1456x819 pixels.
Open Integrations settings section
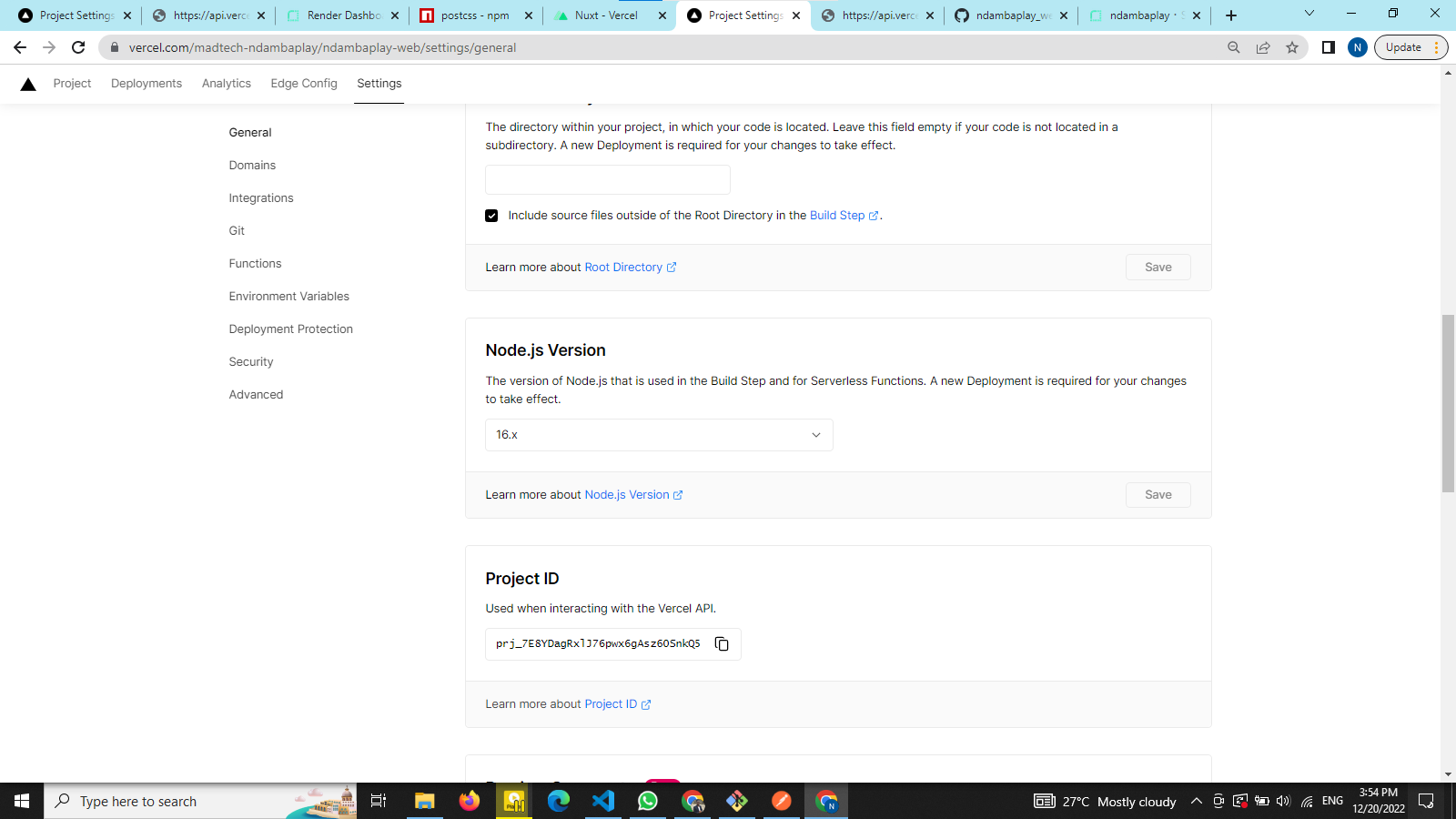[261, 198]
